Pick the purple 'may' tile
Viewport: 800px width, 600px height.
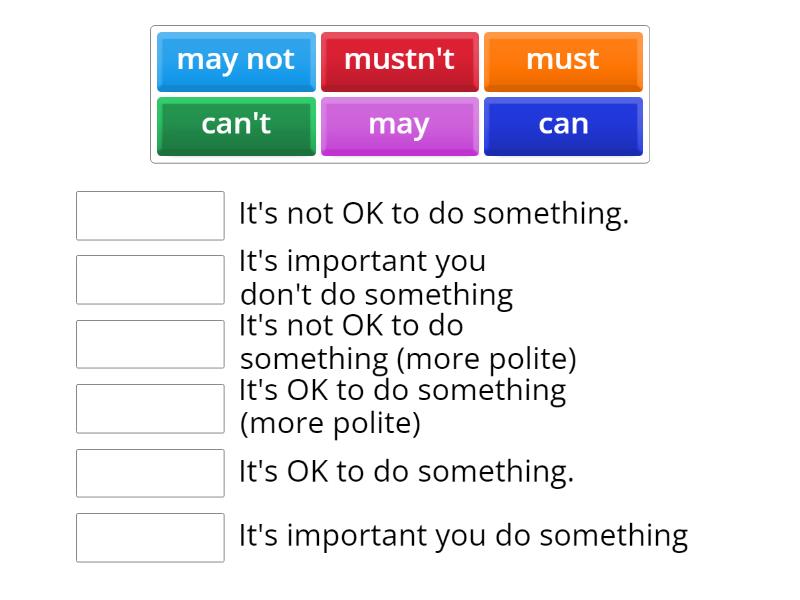coord(399,126)
